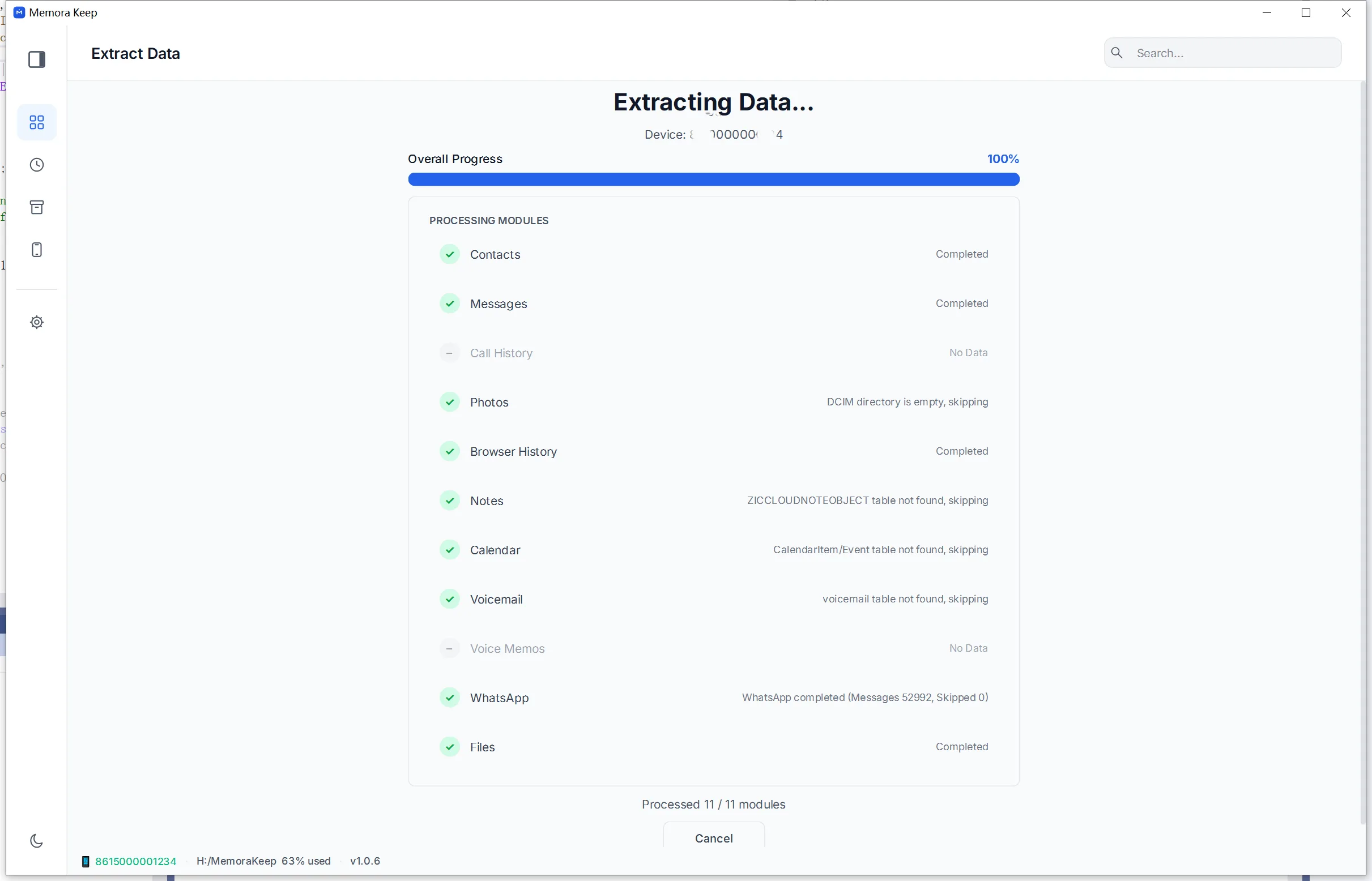1372x881 pixels.
Task: Click 'voicemail table not found, skipping' text
Action: [x=905, y=598]
